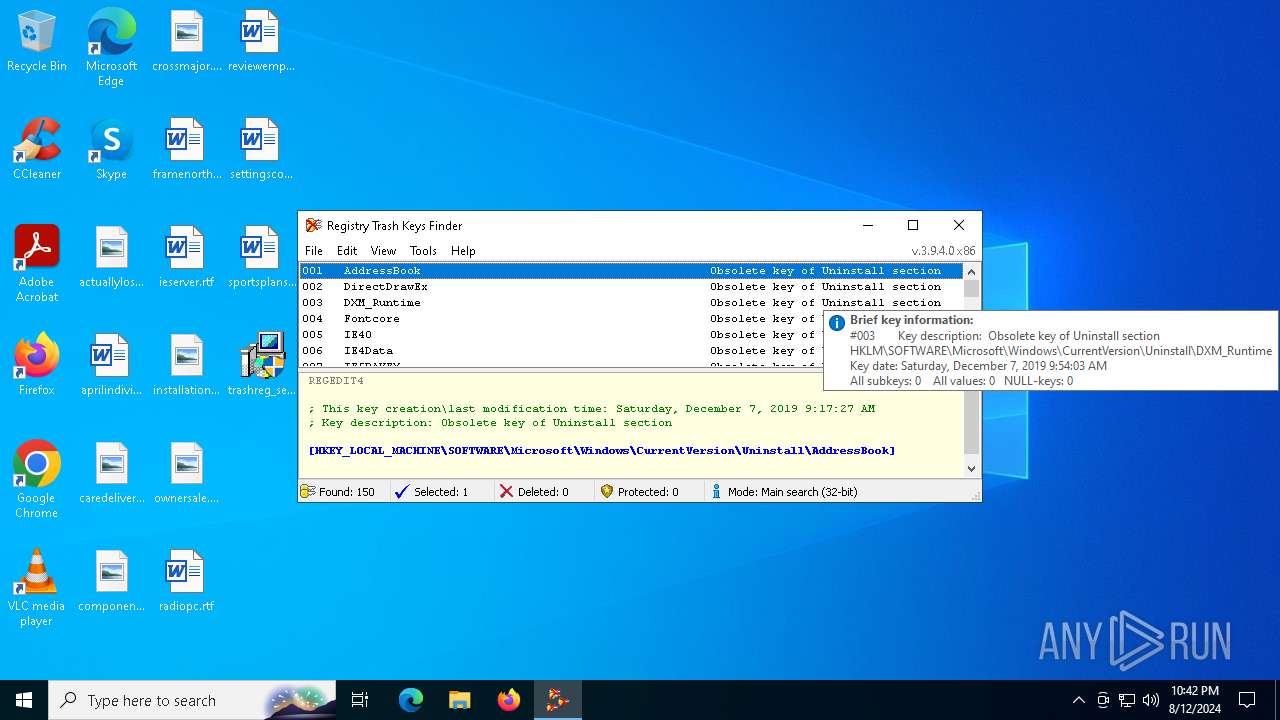Open the View menu
Viewport: 1280px width, 720px height.
383,251
